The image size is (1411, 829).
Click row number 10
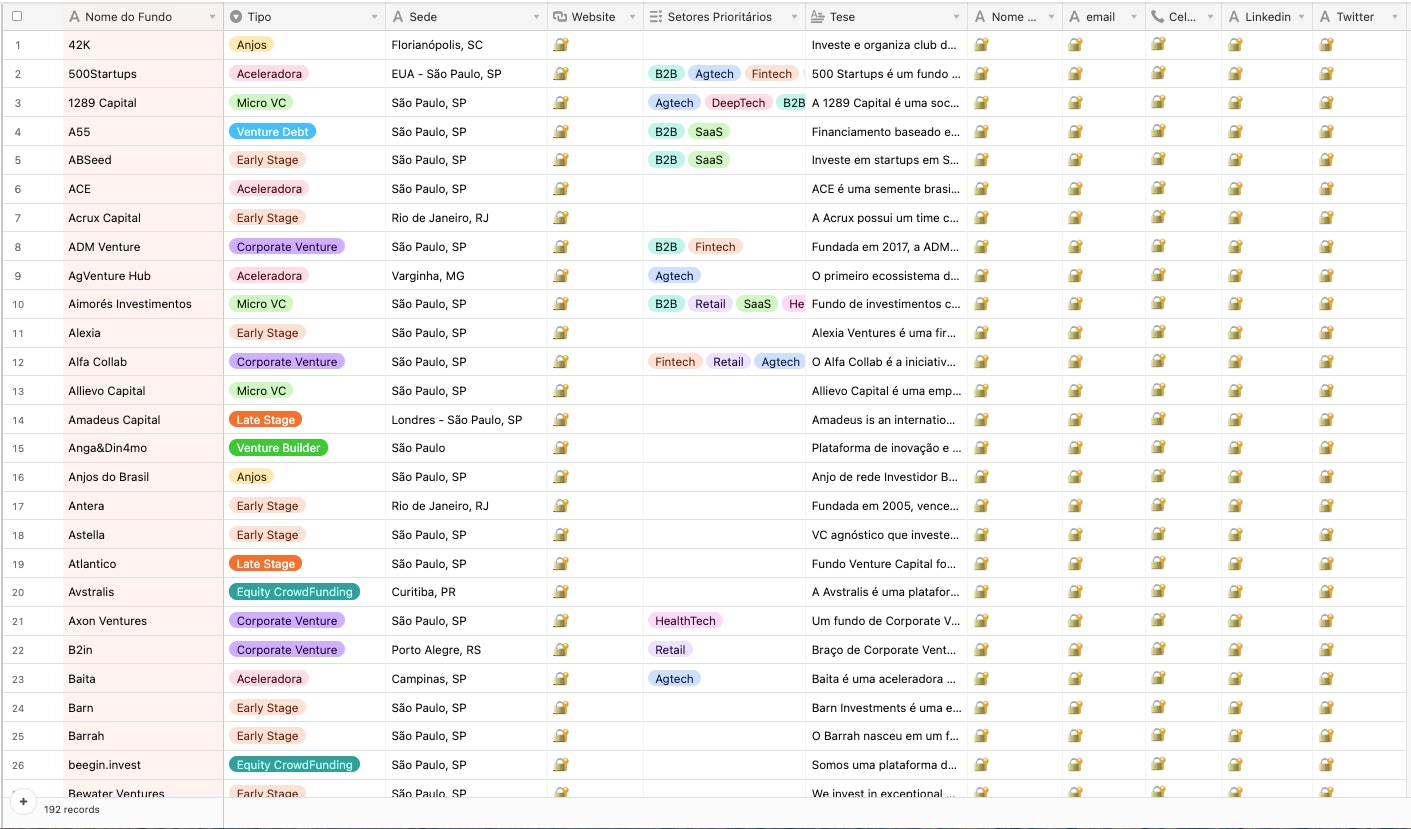(18, 304)
